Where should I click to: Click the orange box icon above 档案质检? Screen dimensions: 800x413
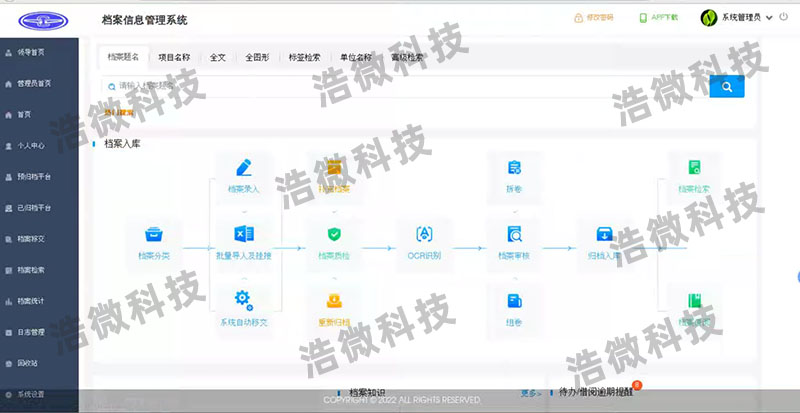(334, 167)
